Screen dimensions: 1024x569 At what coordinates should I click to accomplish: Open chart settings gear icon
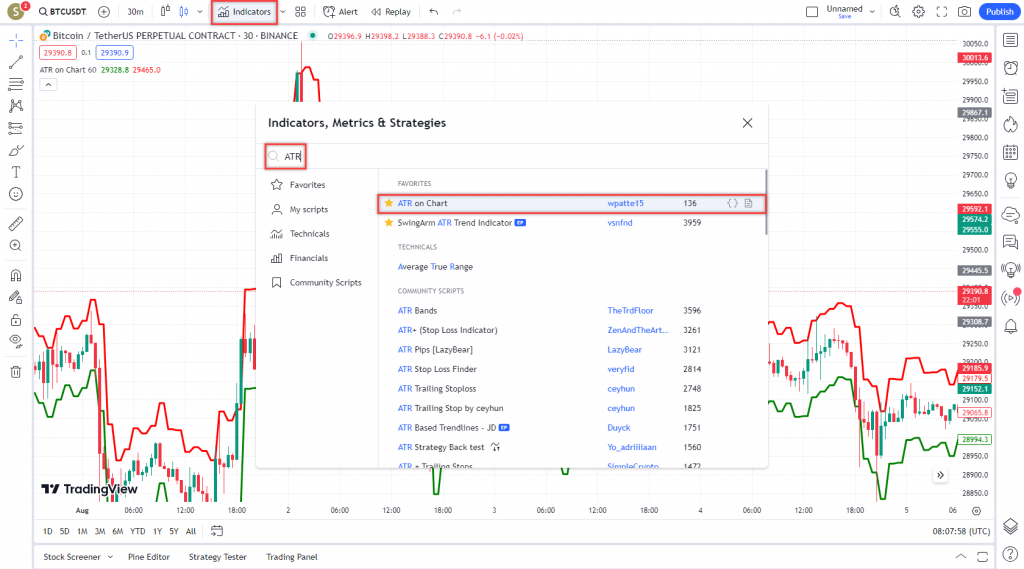[918, 12]
